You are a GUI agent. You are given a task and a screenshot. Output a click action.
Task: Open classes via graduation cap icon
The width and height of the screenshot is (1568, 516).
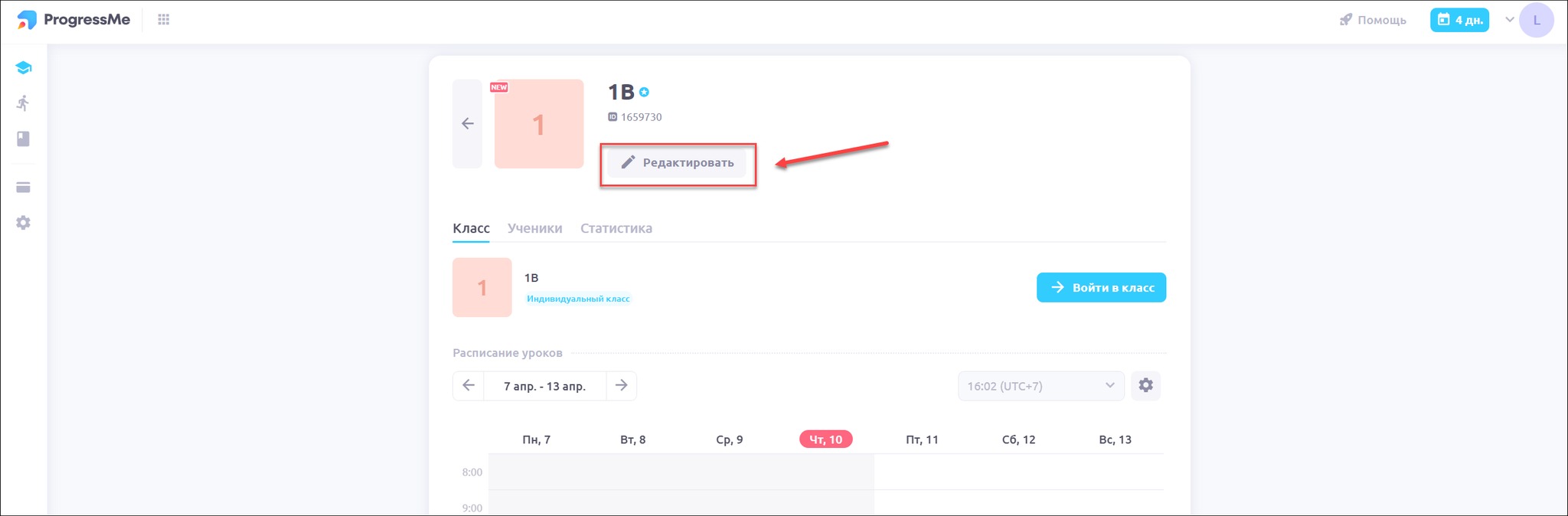tap(24, 68)
